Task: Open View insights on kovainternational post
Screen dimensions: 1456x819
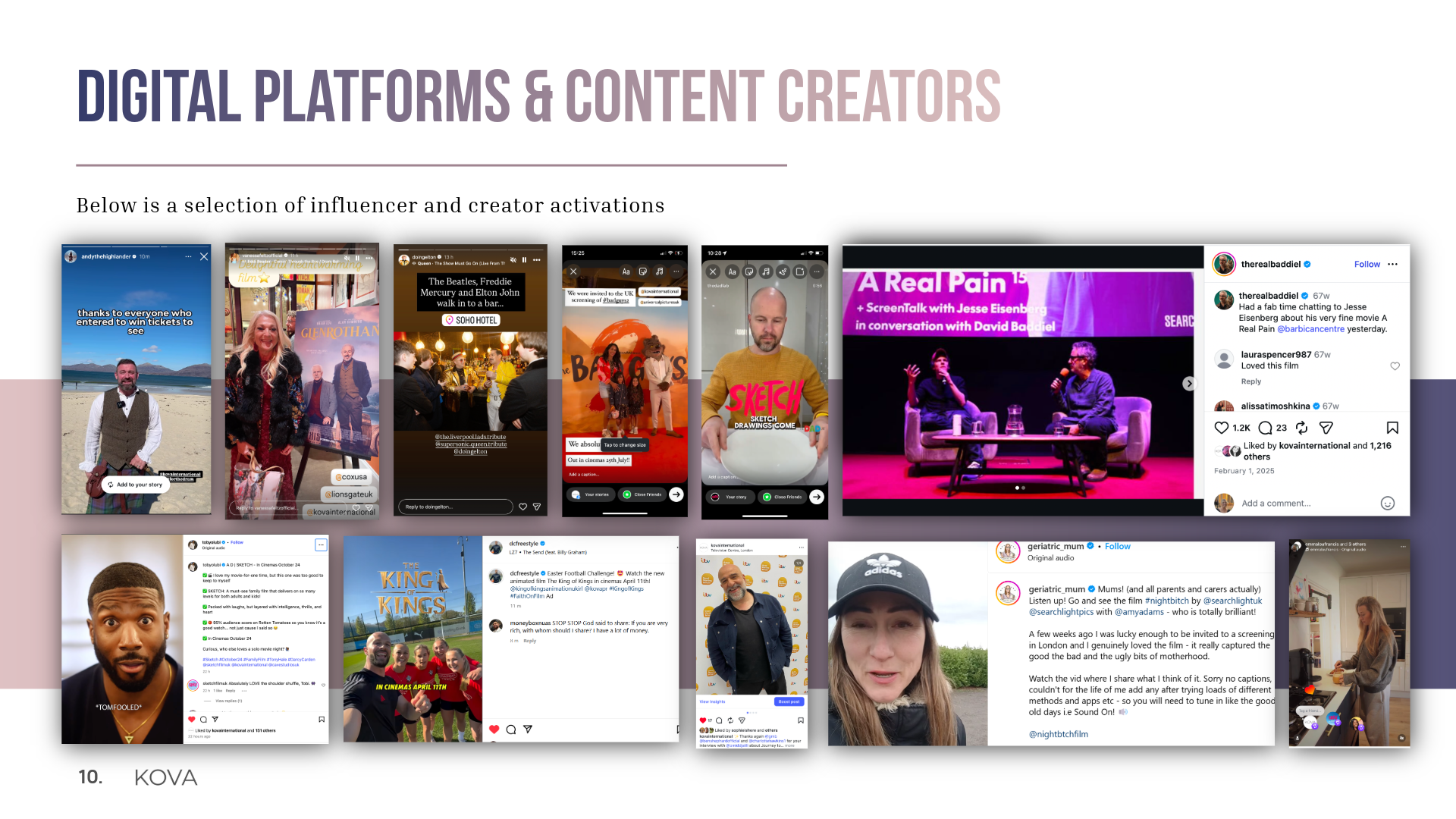Action: click(712, 701)
